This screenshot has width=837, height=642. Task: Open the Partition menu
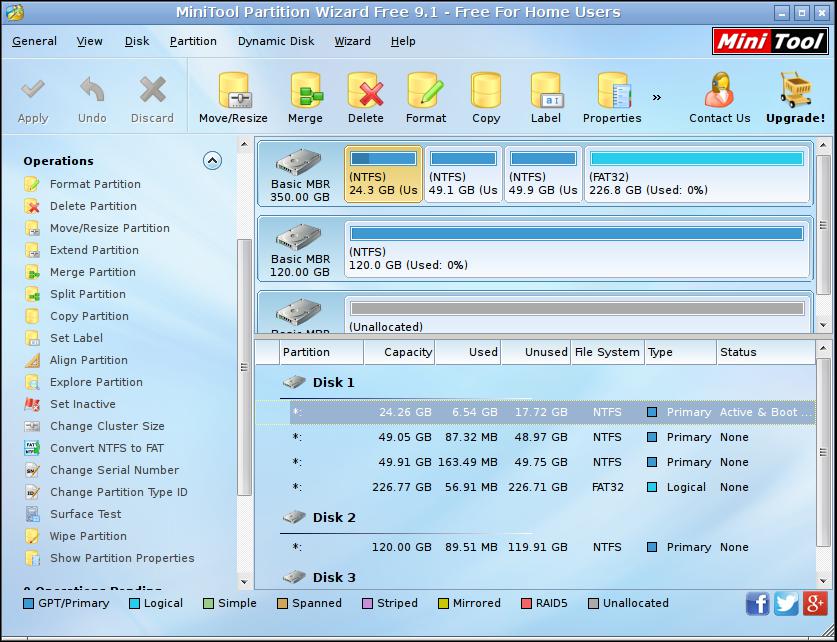click(x=193, y=41)
